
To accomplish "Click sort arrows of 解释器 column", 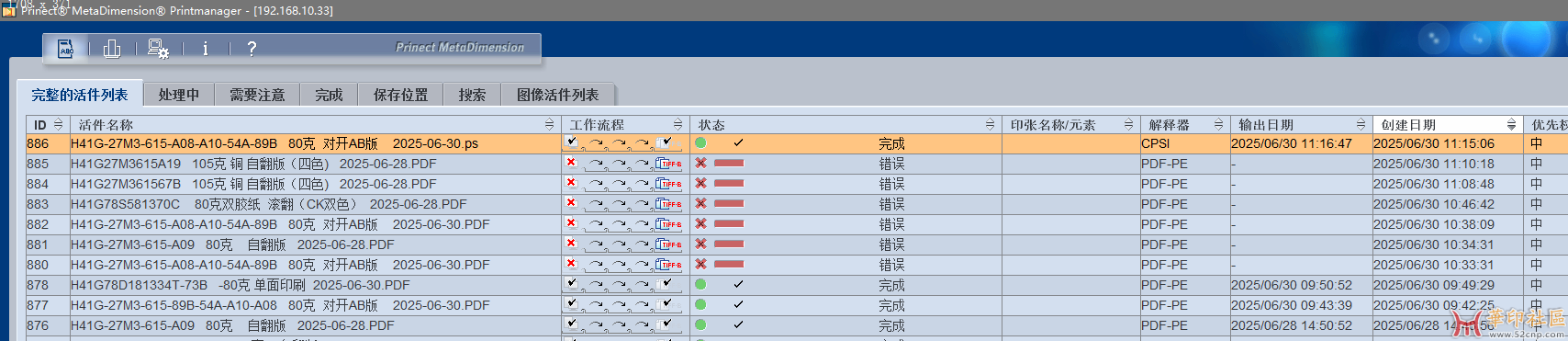I will coord(1218,125).
